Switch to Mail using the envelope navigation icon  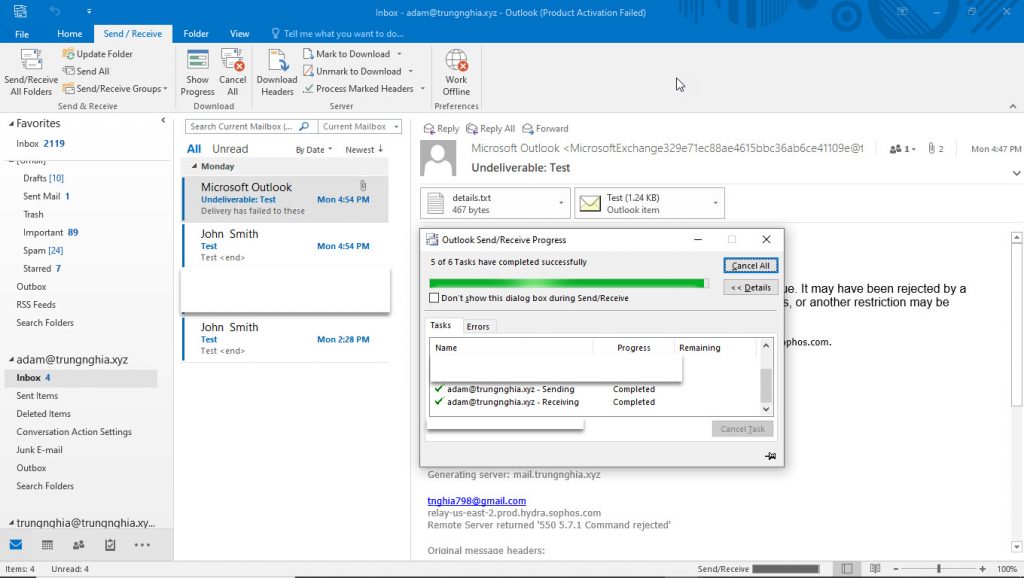16,545
